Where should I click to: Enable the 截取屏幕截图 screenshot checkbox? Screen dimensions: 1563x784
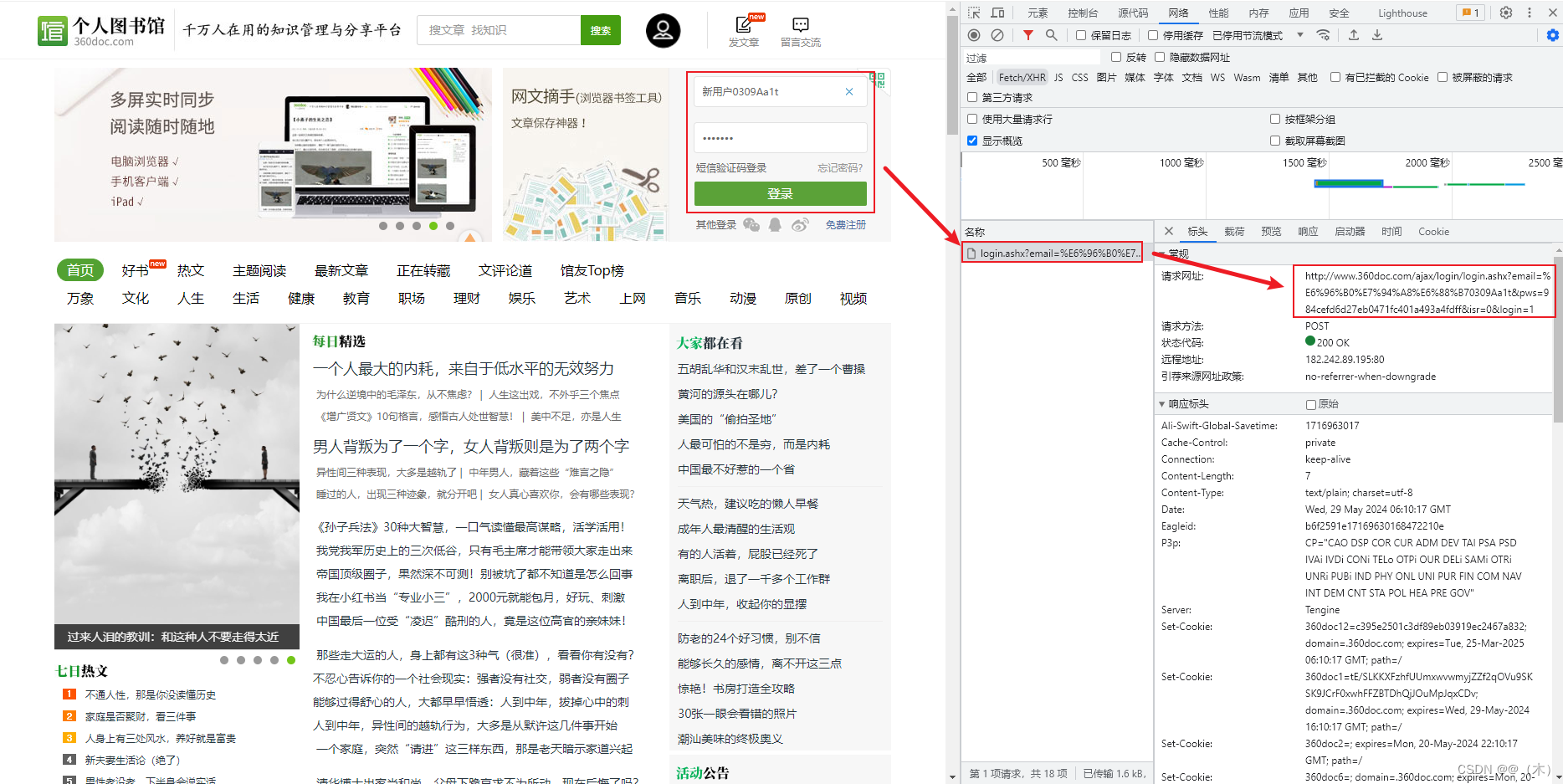tap(1275, 141)
